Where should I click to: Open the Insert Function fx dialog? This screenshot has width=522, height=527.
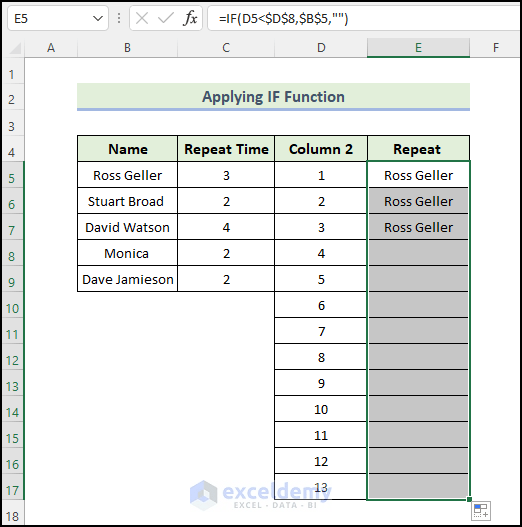click(190, 18)
